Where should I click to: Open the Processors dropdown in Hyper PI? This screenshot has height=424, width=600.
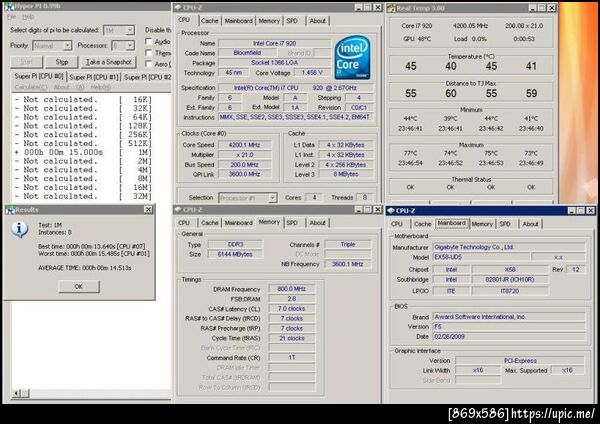click(130, 46)
